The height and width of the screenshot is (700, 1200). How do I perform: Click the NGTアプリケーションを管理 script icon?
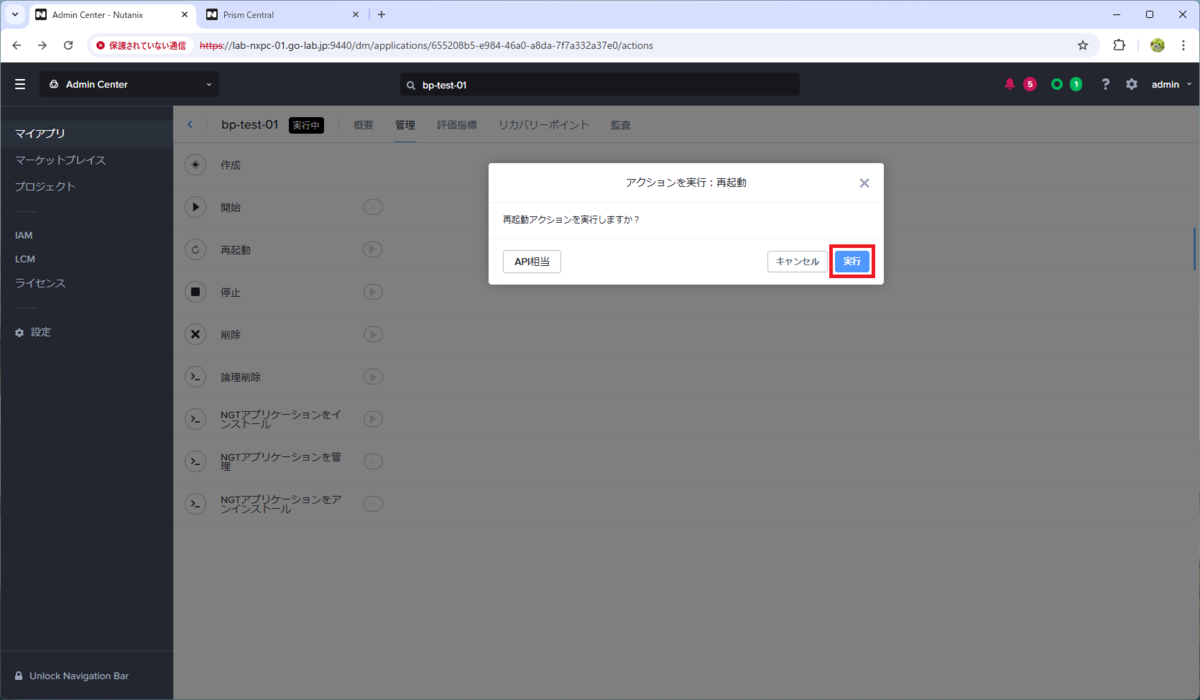coord(196,461)
